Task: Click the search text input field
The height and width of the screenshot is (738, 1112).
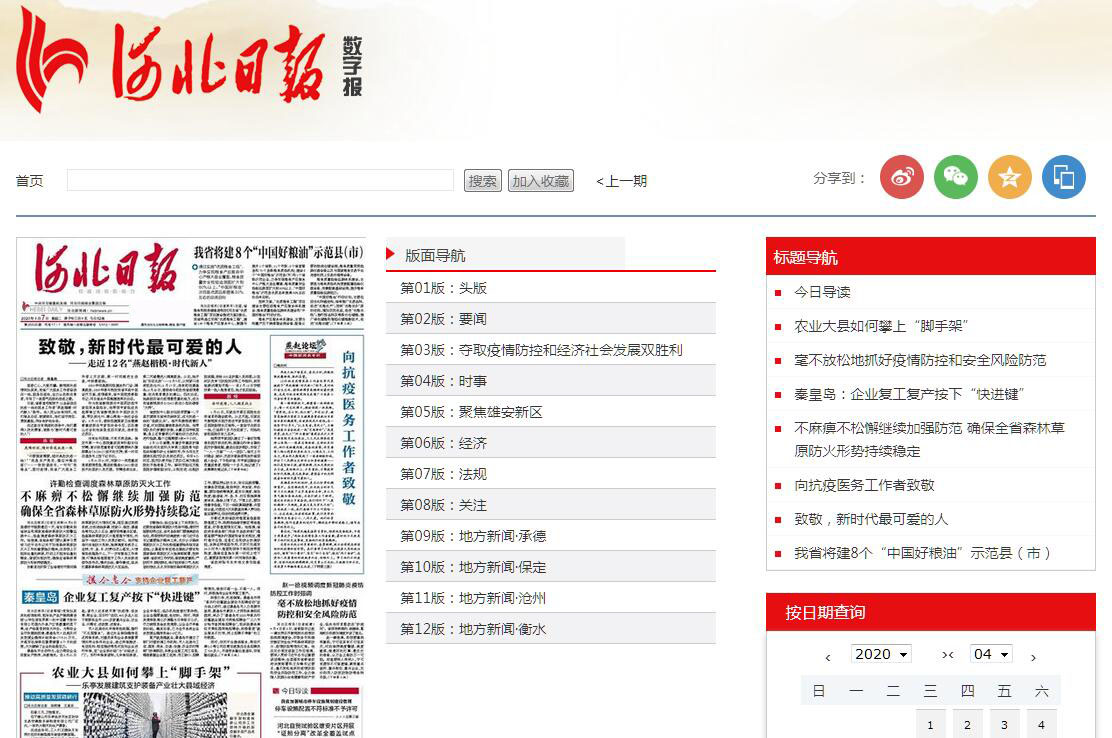Action: coord(260,180)
